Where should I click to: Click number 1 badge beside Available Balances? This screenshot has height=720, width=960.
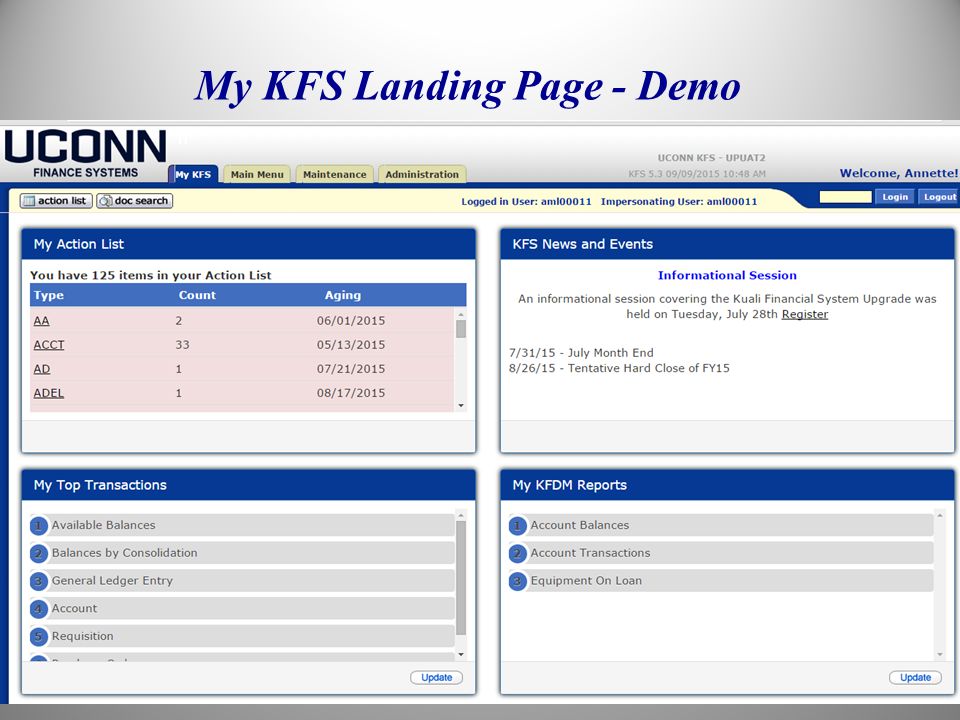tap(39, 525)
